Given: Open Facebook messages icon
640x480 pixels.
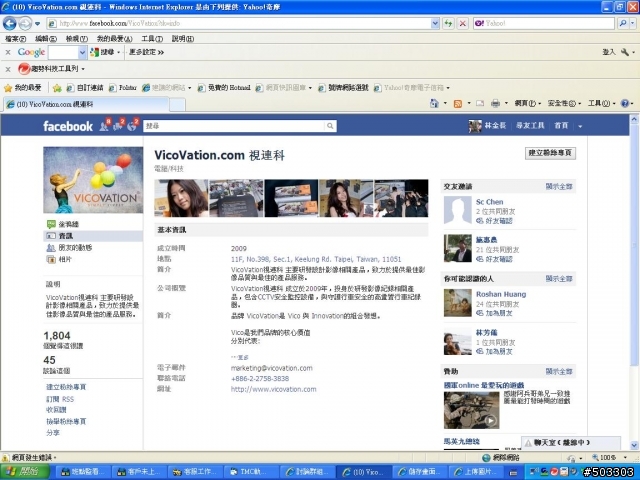Looking at the screenshot, I should click(118, 125).
